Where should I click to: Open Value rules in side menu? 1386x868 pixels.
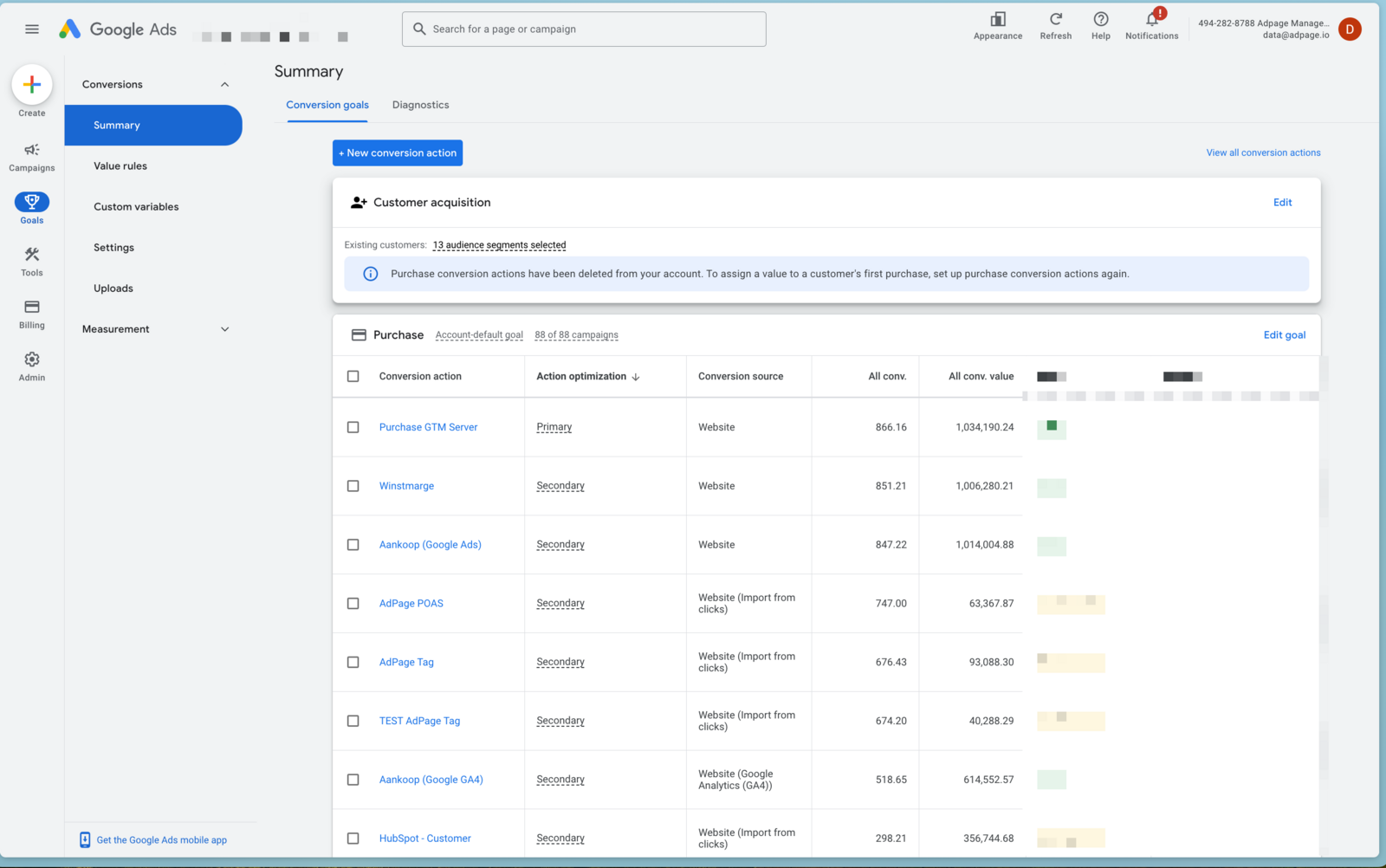point(120,166)
